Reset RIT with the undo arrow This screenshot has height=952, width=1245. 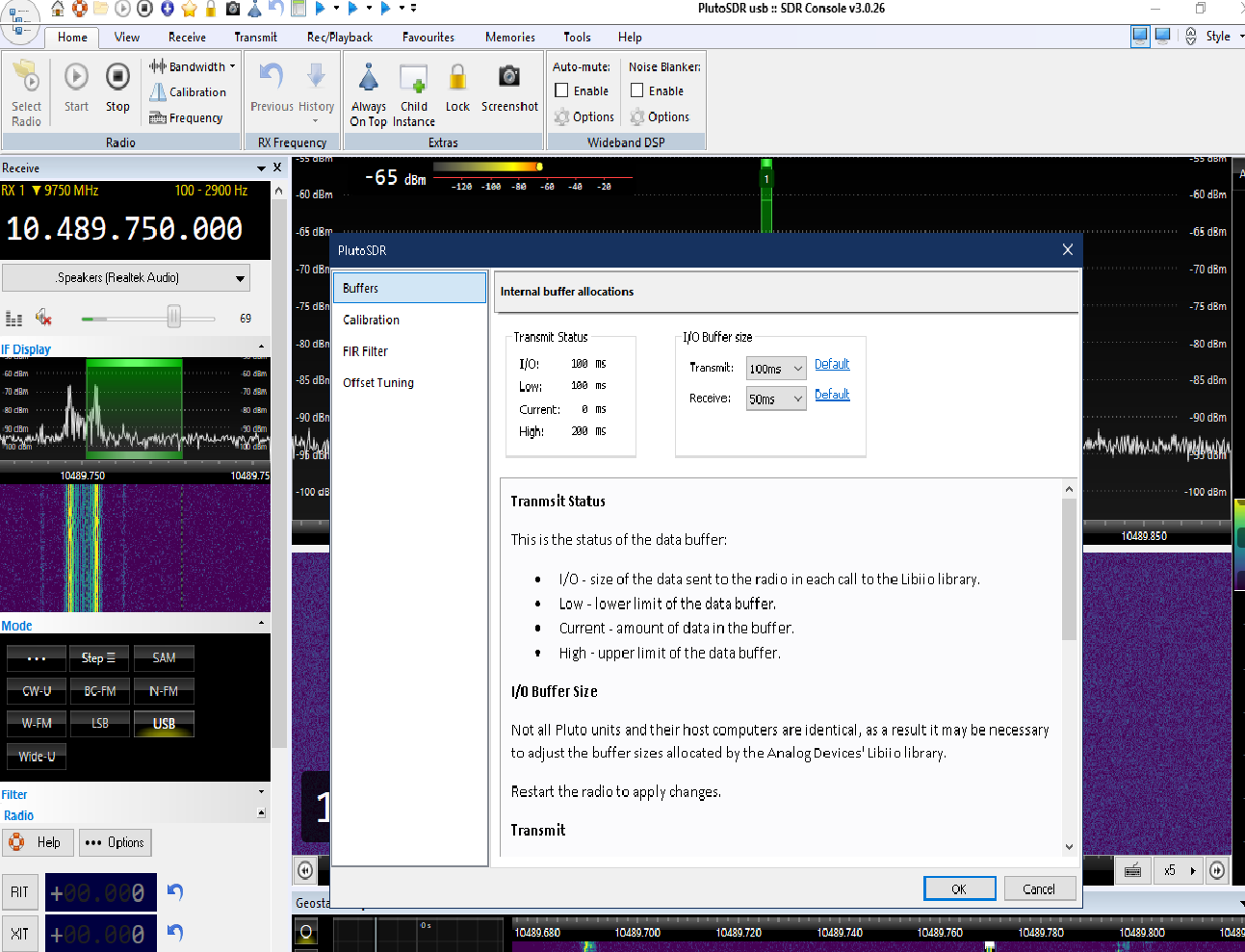[174, 891]
